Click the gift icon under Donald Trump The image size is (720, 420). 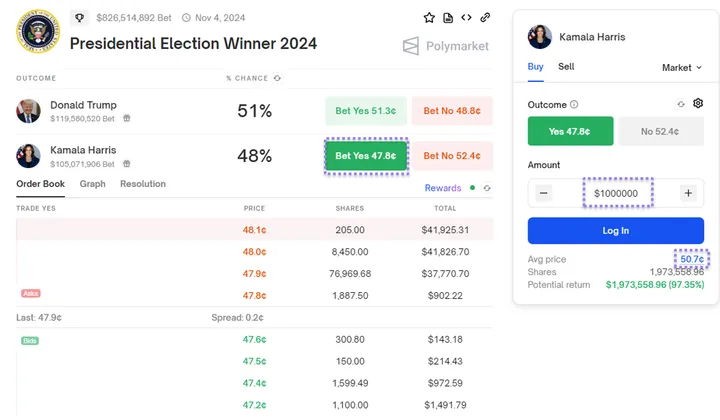[x=126, y=119]
